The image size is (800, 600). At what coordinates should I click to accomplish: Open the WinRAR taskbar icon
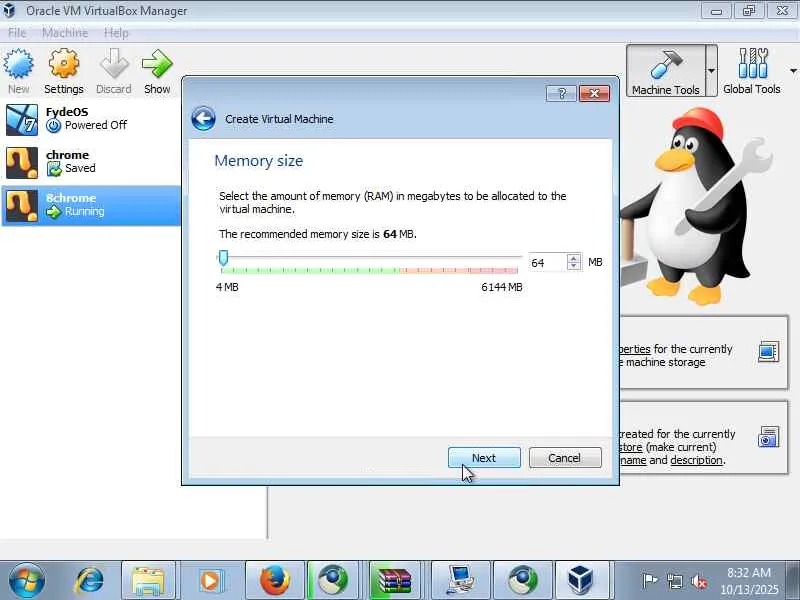click(394, 581)
